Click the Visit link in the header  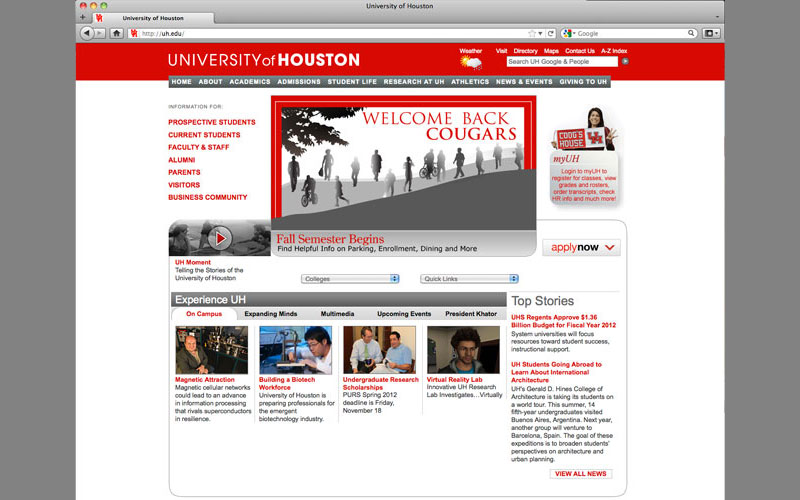501,51
